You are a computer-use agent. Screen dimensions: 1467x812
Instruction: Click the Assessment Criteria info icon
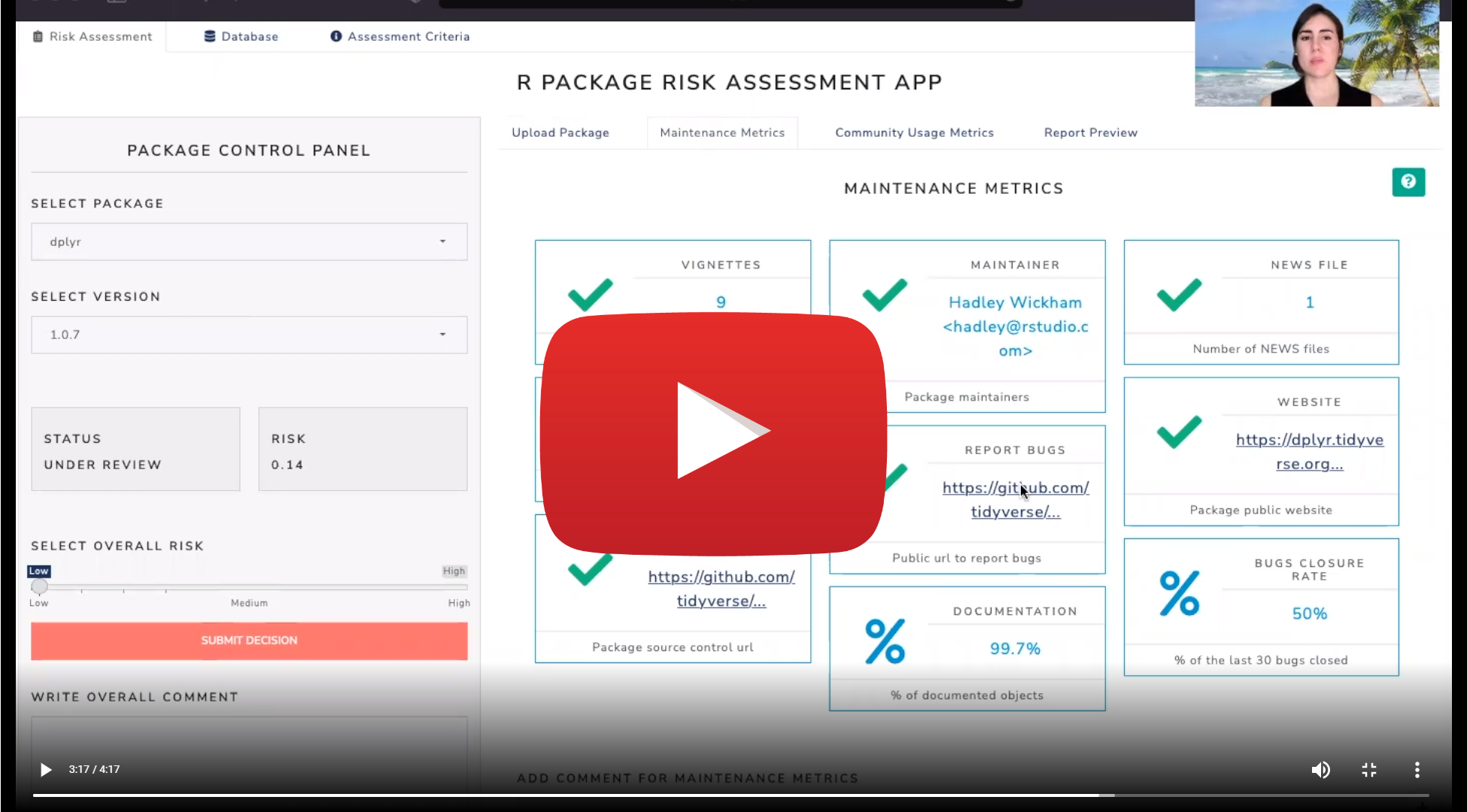(x=336, y=36)
